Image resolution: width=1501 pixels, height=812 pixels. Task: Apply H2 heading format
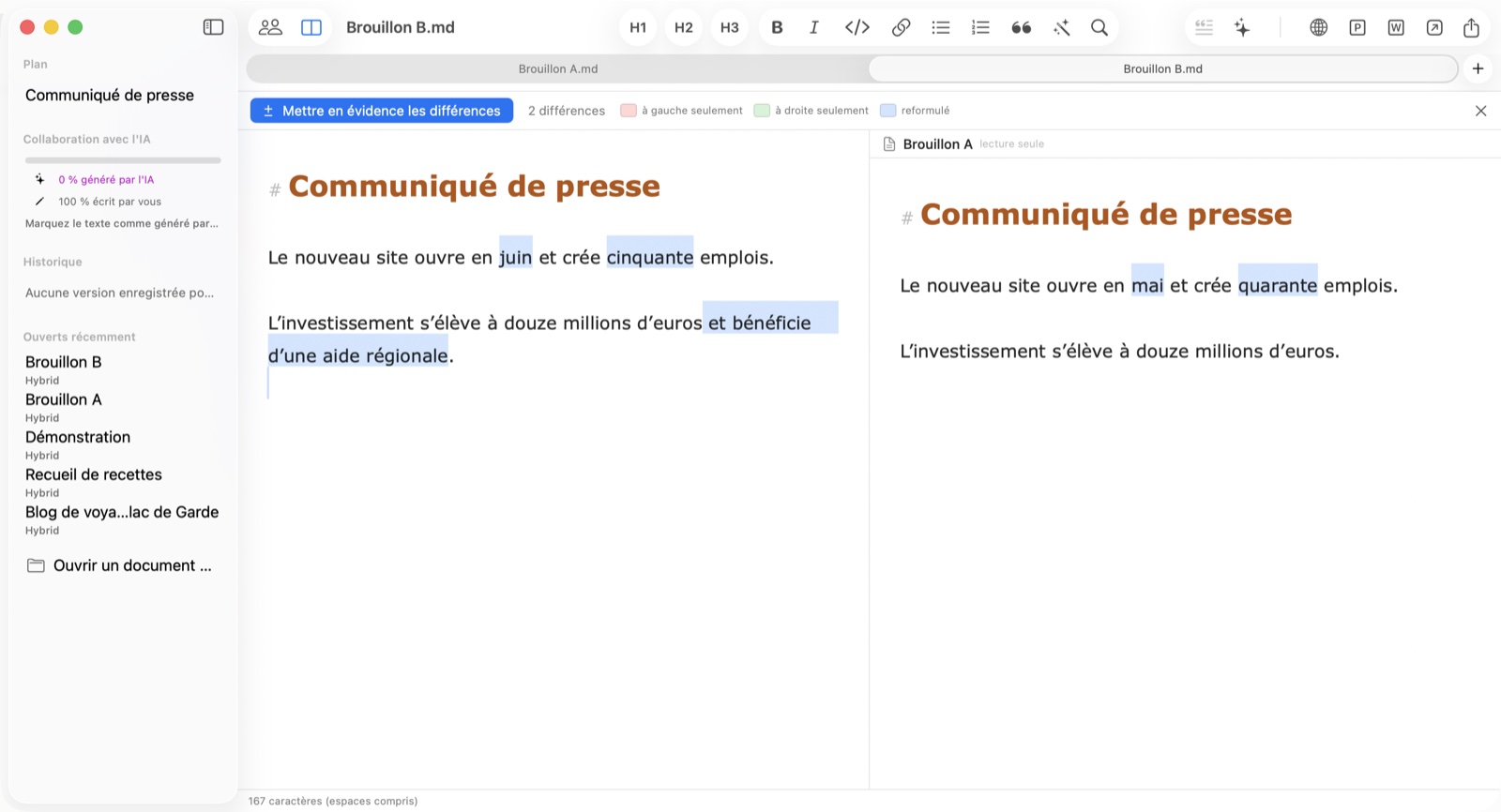click(x=684, y=27)
